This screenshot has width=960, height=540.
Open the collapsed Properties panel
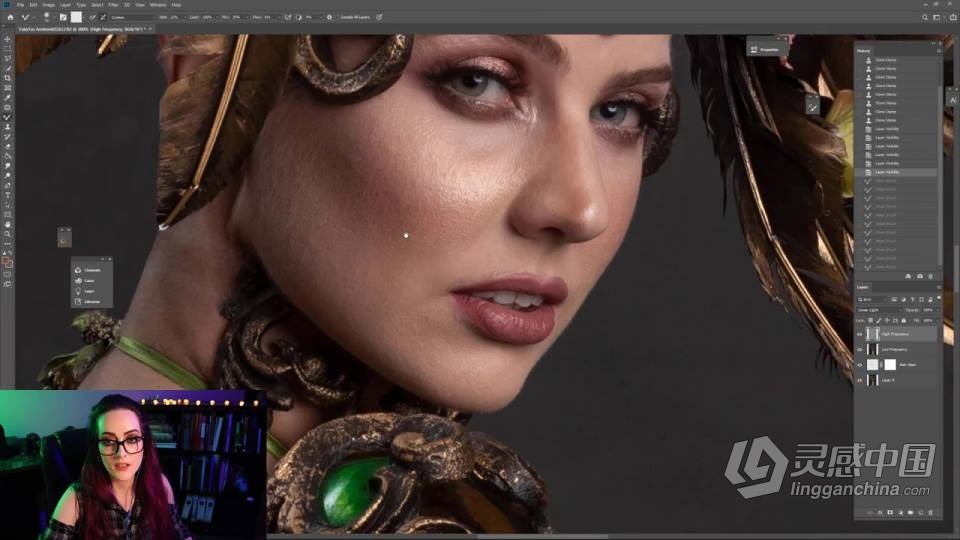click(765, 49)
